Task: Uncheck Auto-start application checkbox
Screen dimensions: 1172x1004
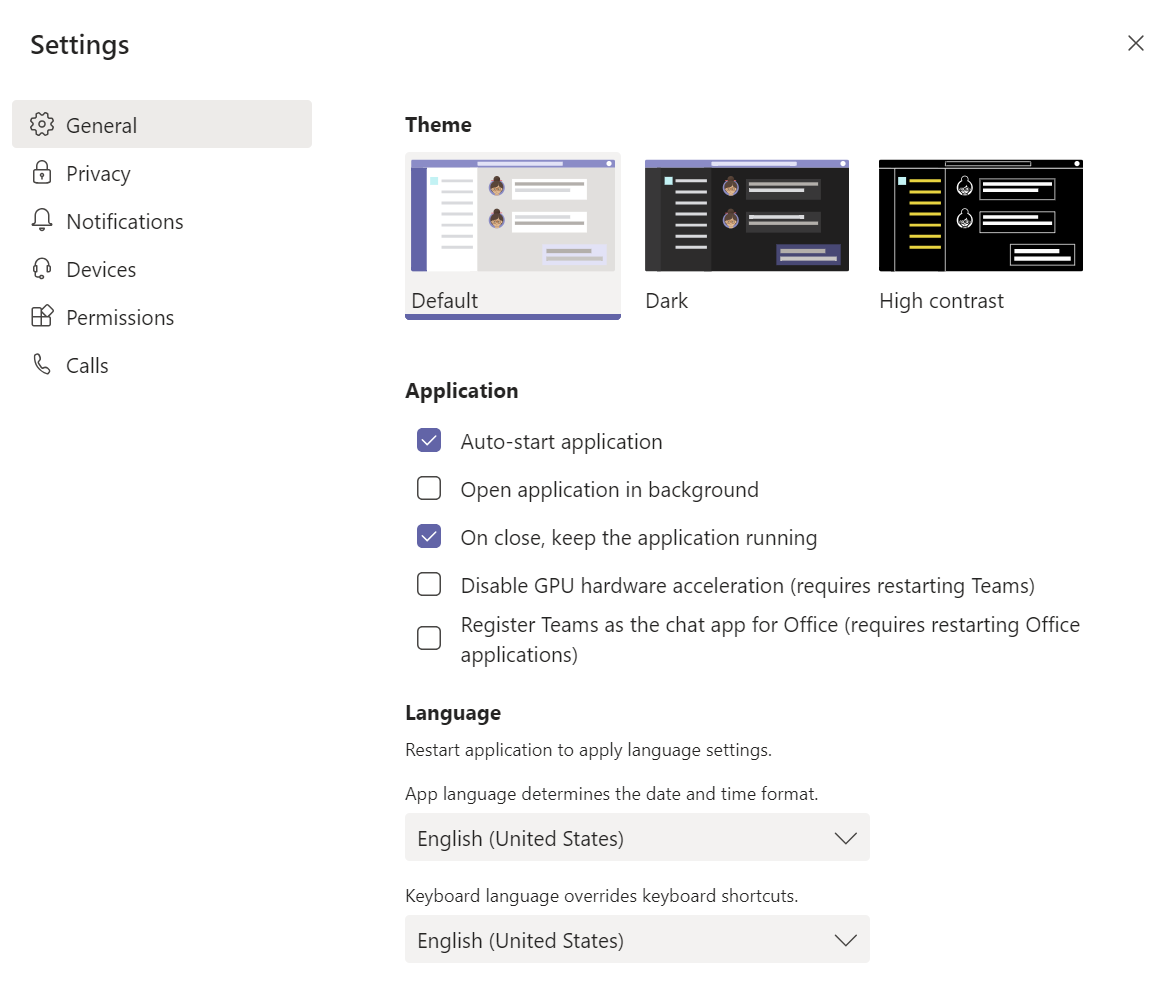Action: coord(429,440)
